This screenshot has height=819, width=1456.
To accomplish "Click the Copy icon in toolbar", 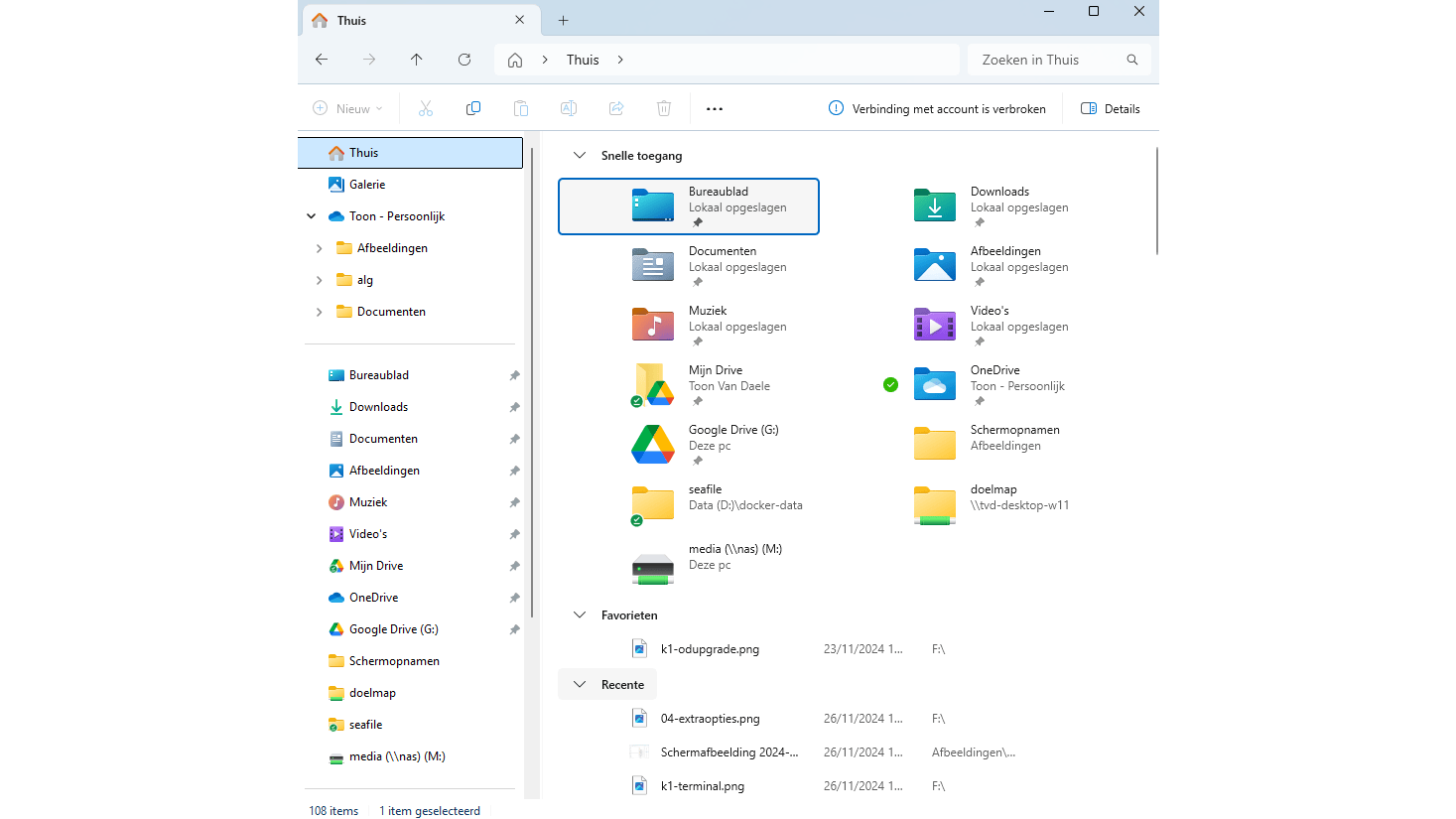I will tap(473, 108).
